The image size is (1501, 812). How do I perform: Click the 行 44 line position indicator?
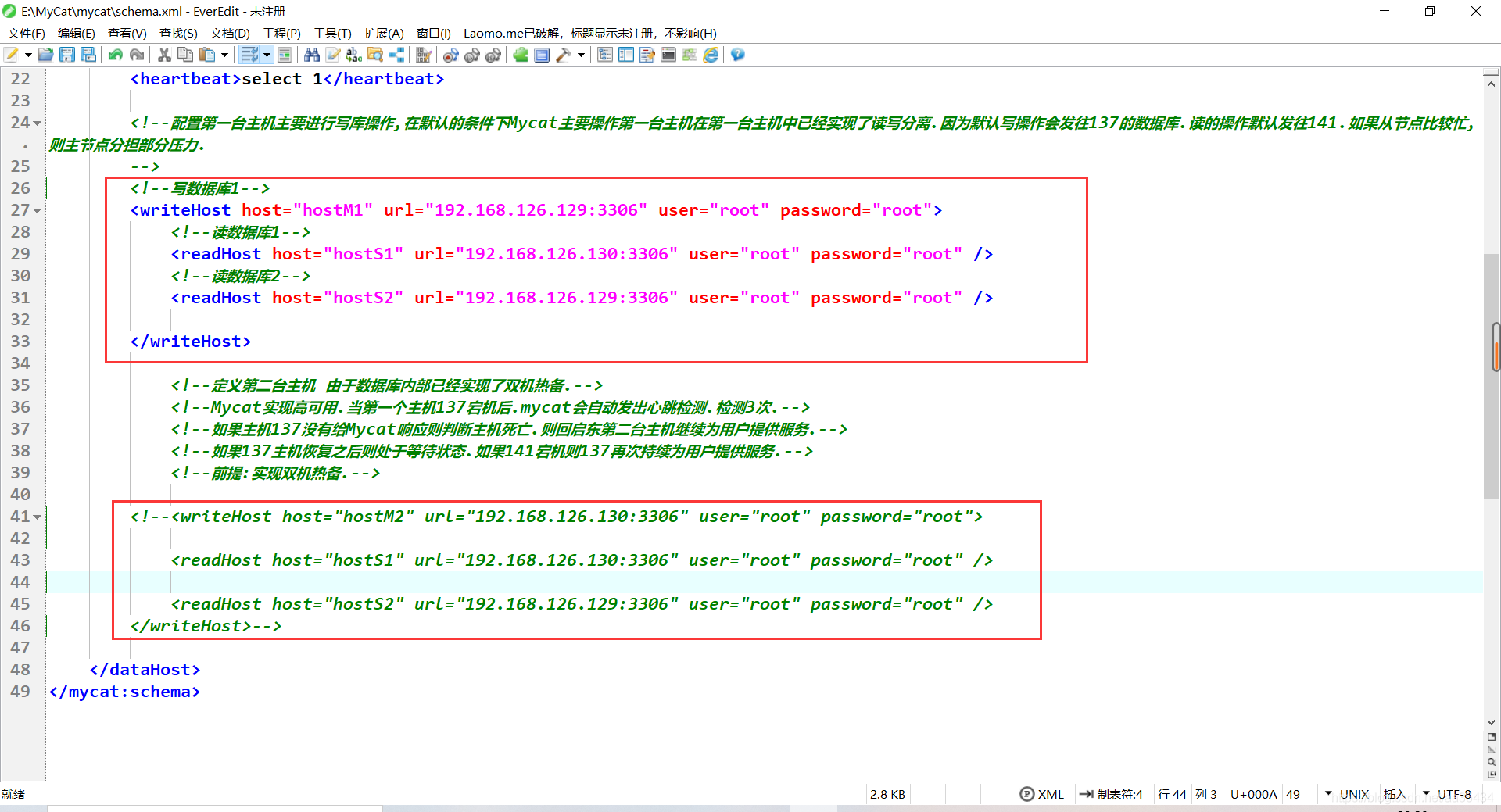[1172, 794]
